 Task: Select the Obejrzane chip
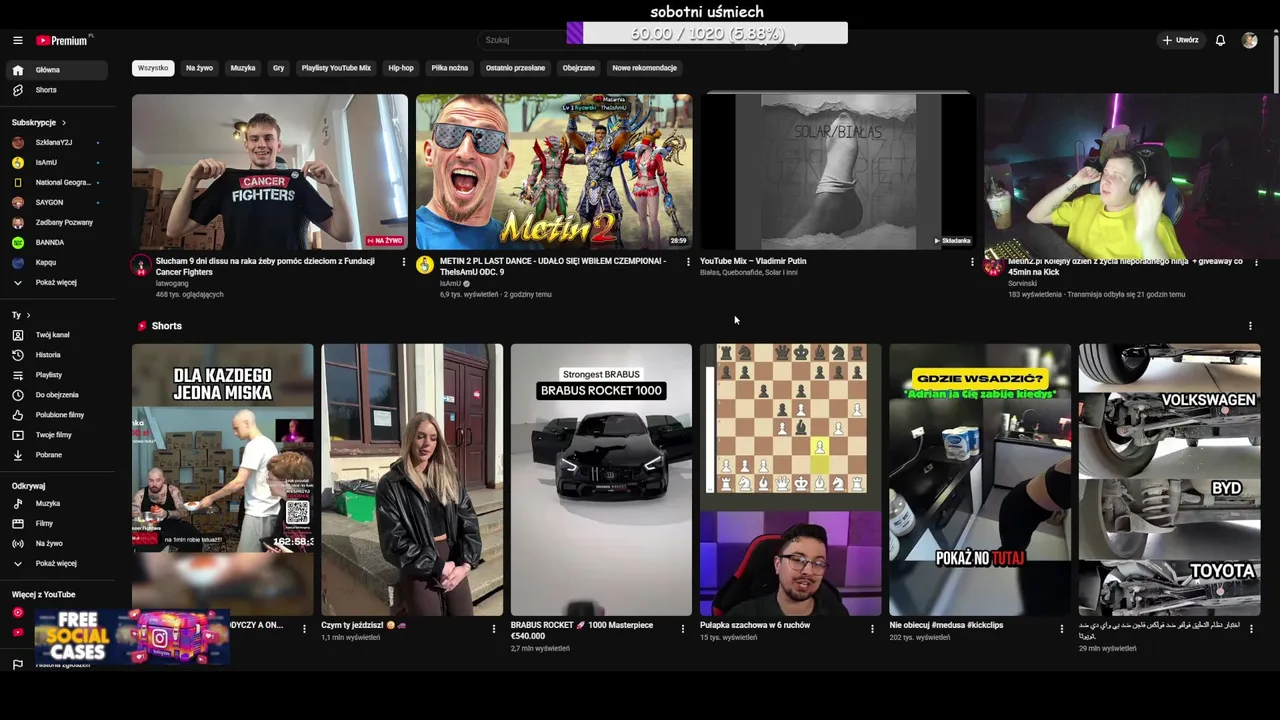(579, 68)
